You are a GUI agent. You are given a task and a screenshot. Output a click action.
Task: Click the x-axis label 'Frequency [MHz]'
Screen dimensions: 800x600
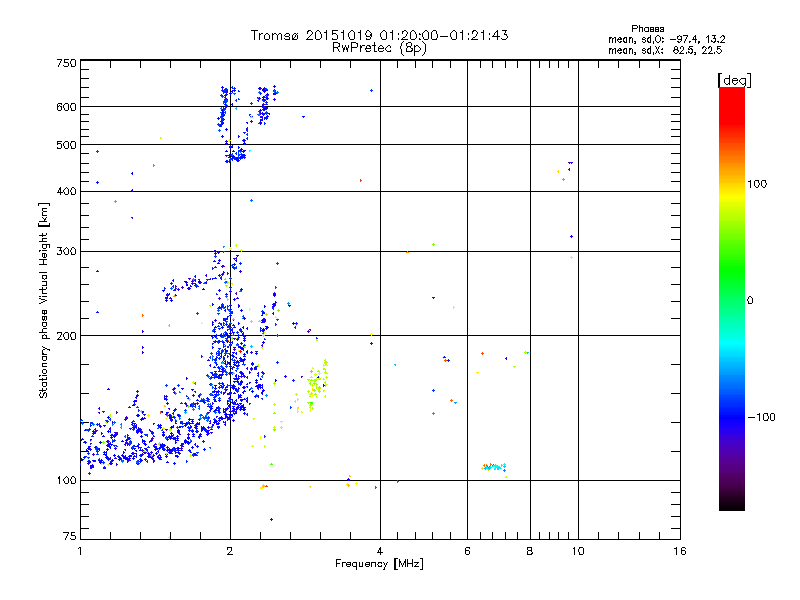click(x=379, y=564)
